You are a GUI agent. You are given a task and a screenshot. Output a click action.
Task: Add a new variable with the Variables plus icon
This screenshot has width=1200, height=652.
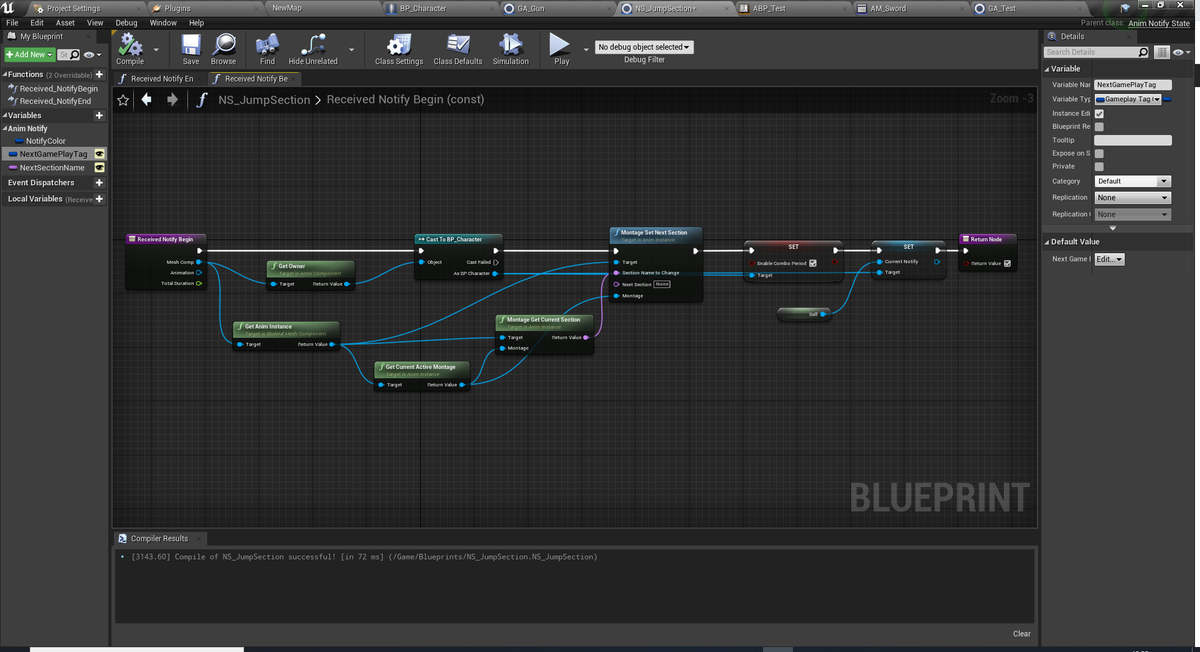click(99, 115)
